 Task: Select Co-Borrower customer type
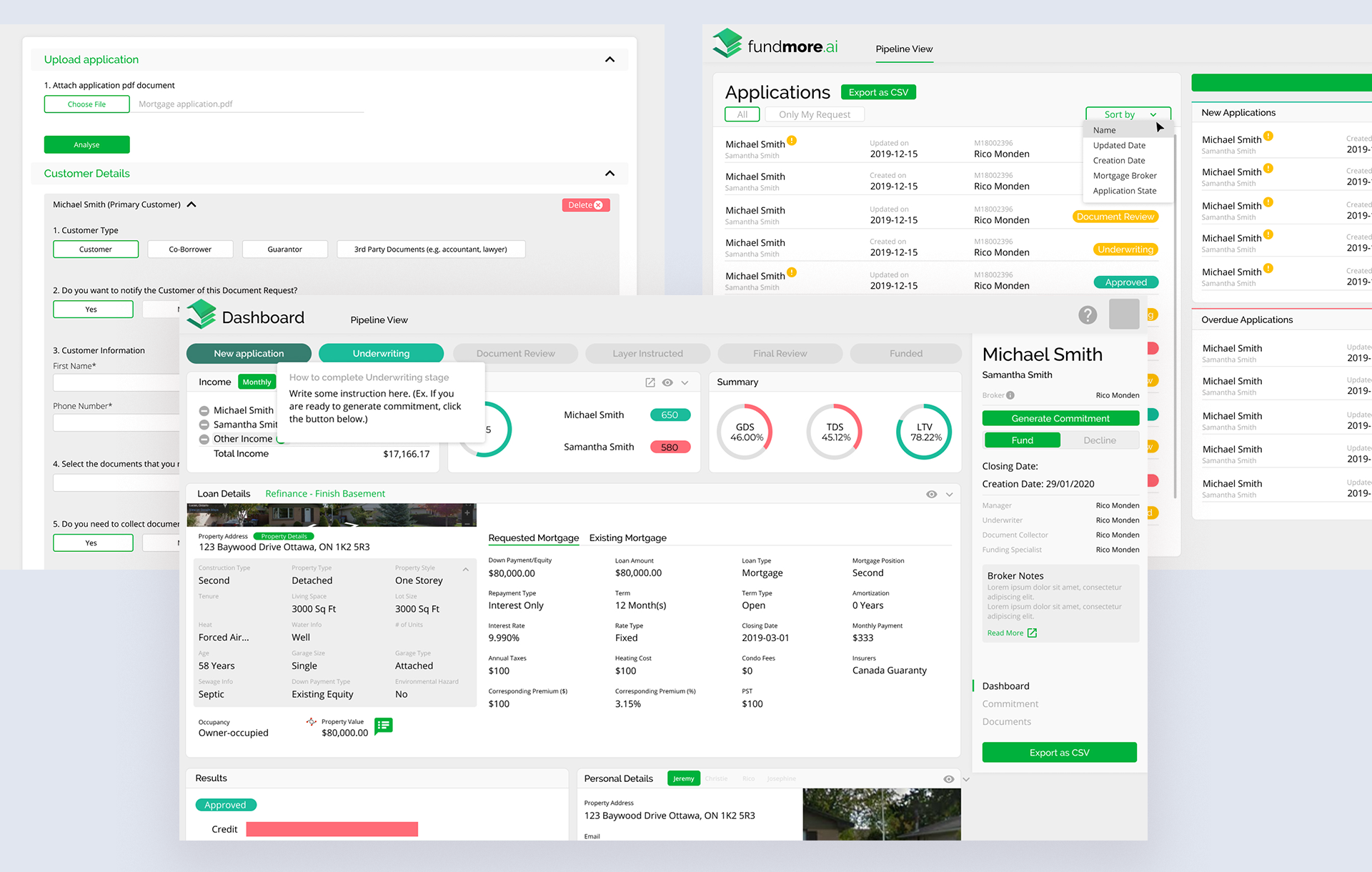[190, 249]
